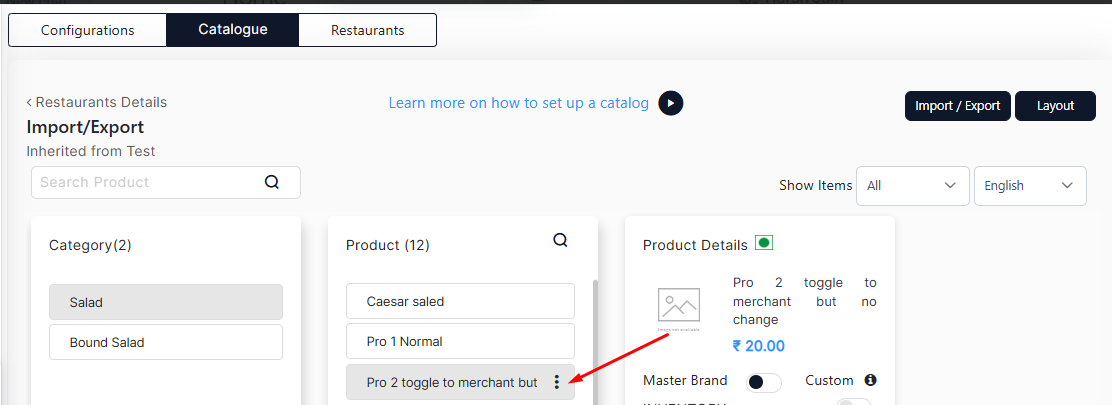Play the catalog setup tutorial video icon
The height and width of the screenshot is (405, 1112).
670,104
